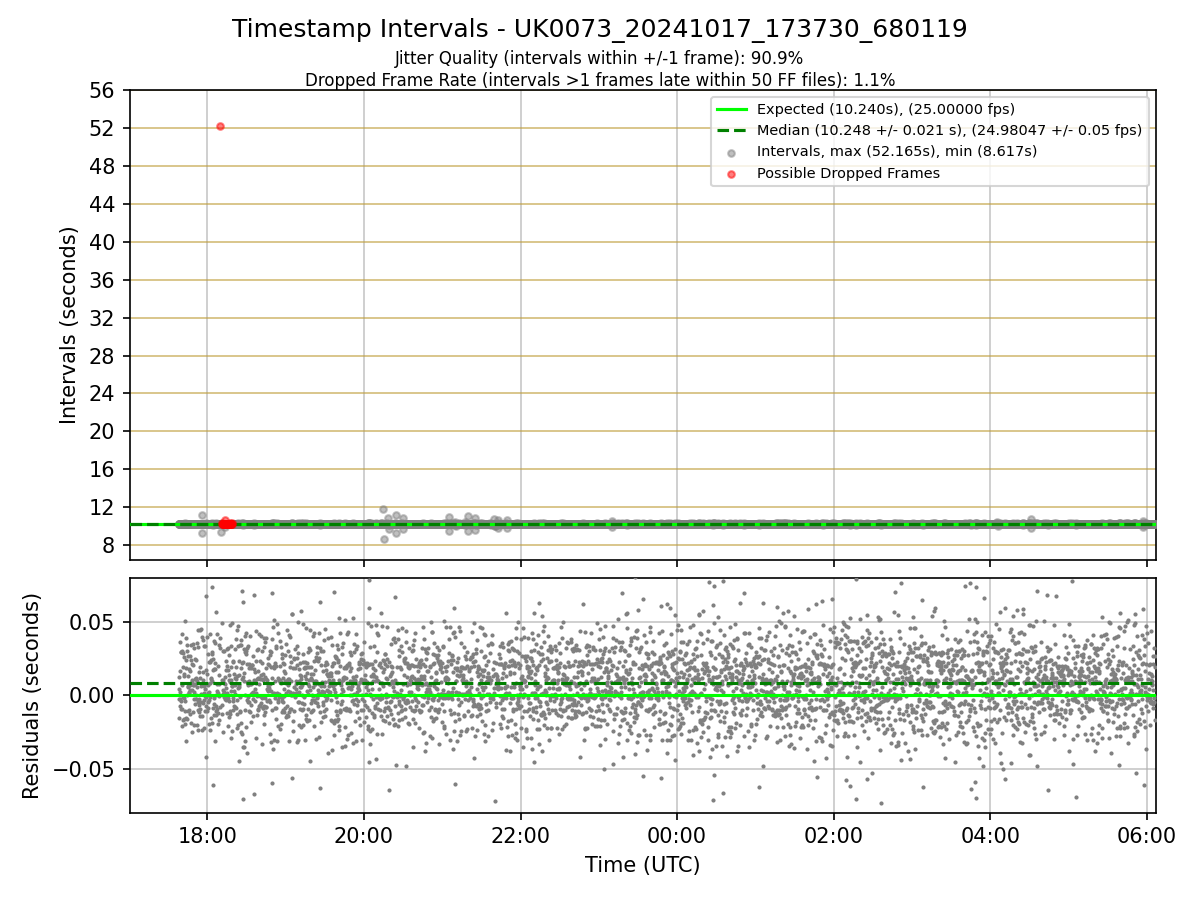Click the 06:00 x-axis tick label

(x=1146, y=835)
